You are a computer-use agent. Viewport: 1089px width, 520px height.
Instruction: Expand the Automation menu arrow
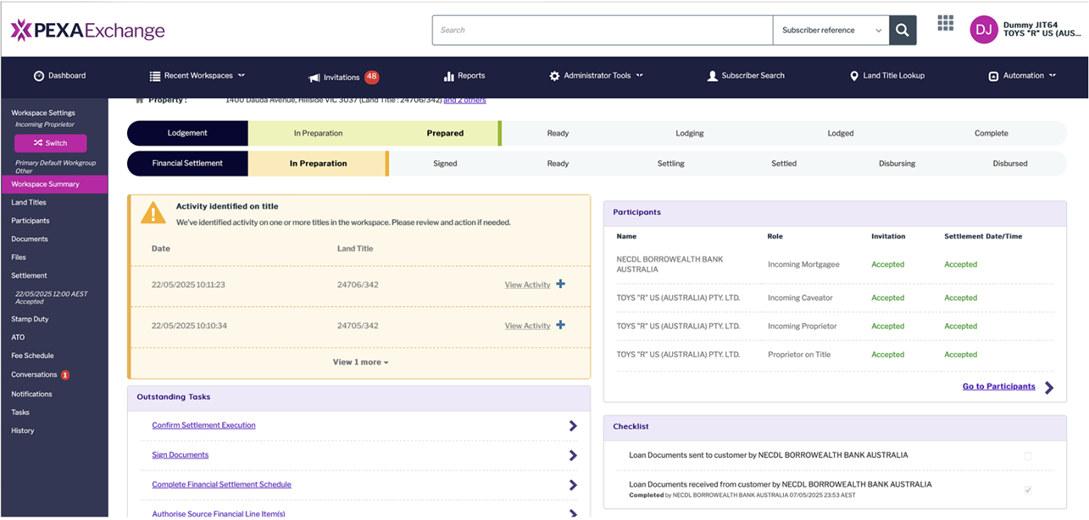tap(1053, 75)
